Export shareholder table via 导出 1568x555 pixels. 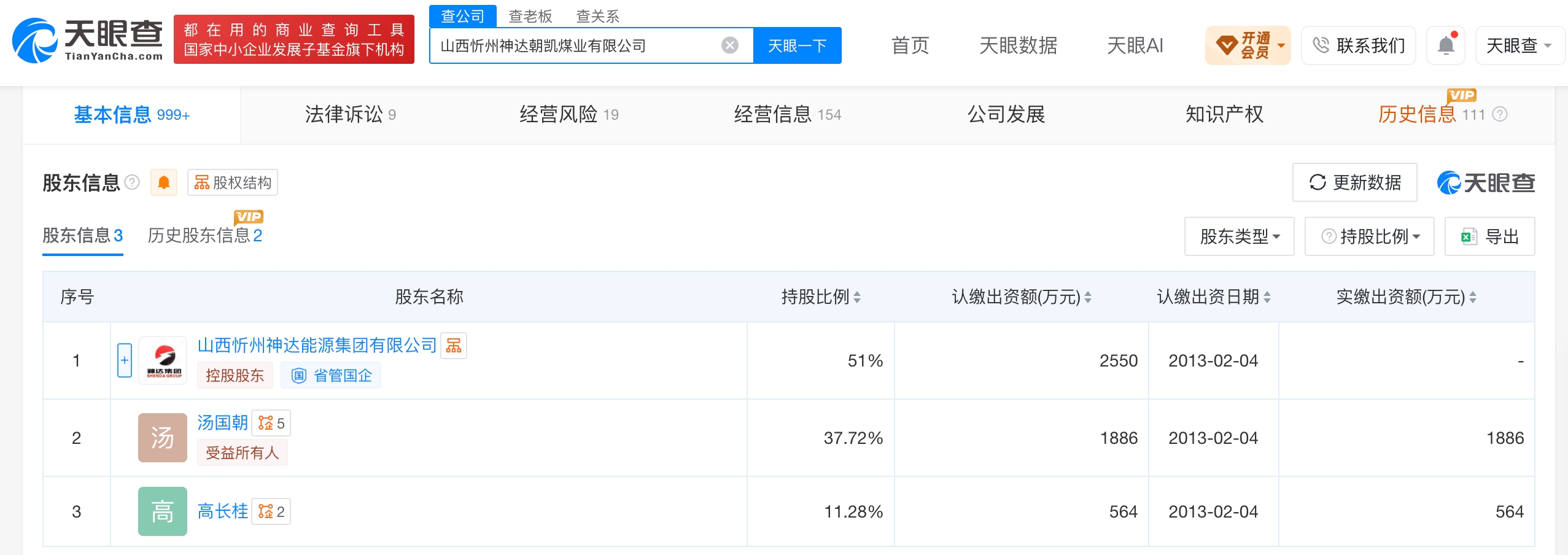coord(1489,236)
